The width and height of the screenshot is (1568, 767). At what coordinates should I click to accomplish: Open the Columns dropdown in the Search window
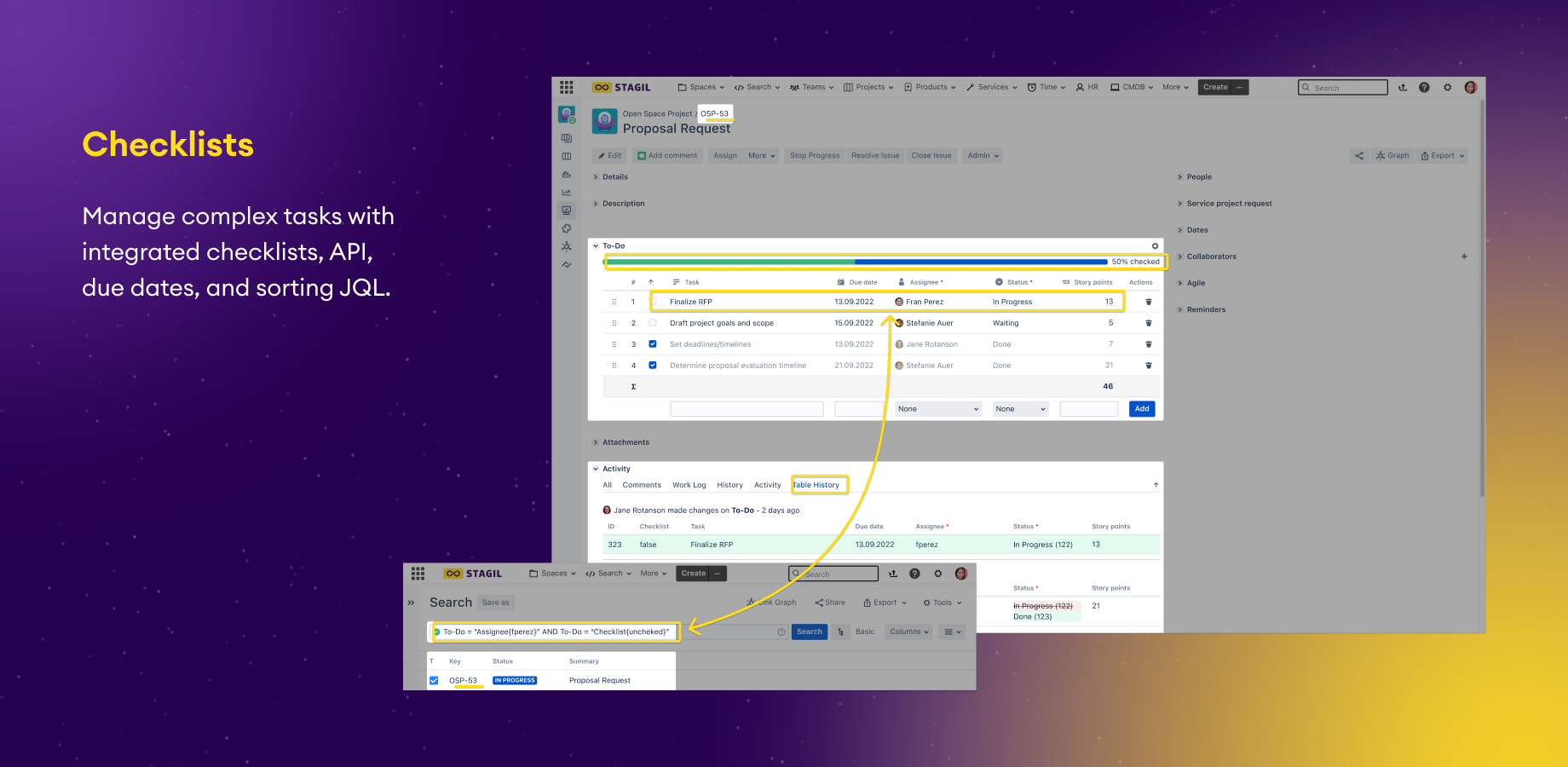pos(909,632)
